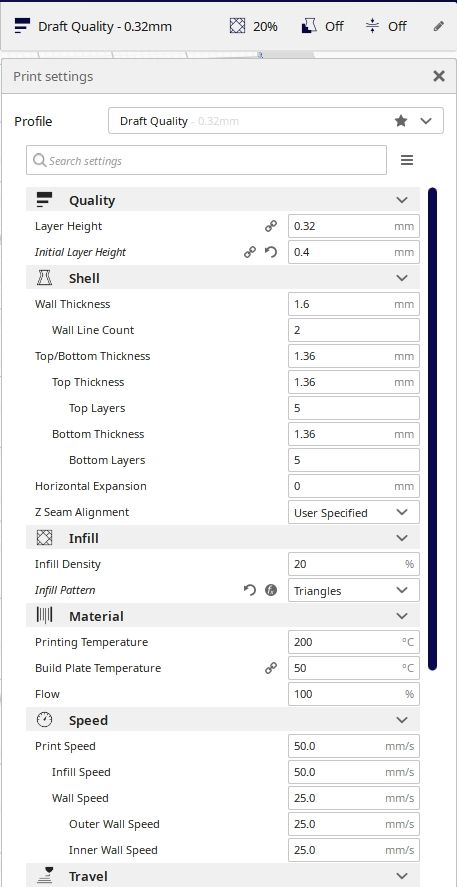The width and height of the screenshot is (457, 887).
Task: Click the Wall Speed label
Action: (x=80, y=799)
